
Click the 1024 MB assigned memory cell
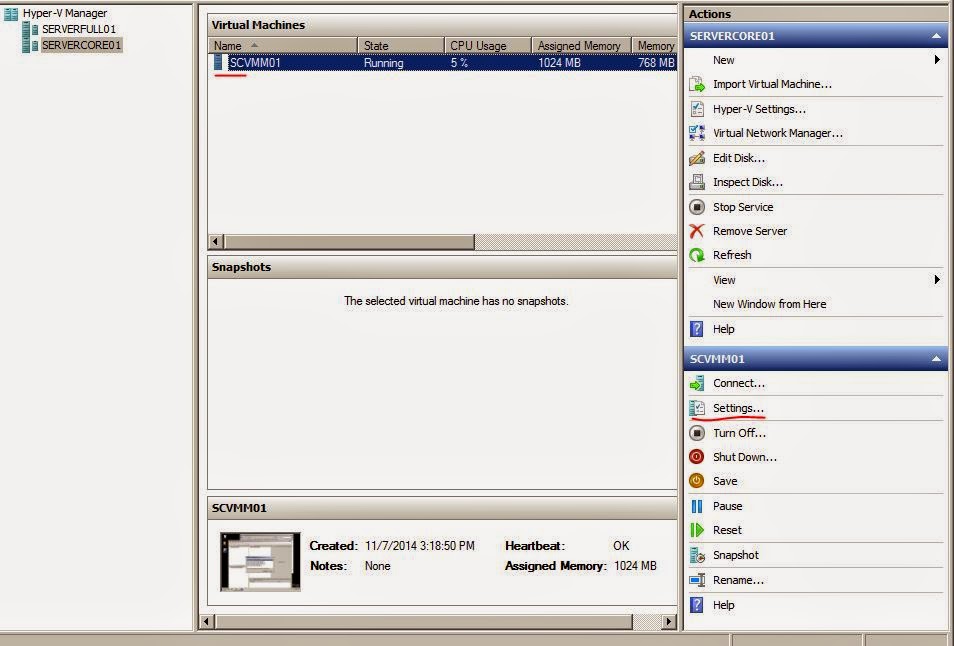coord(559,63)
